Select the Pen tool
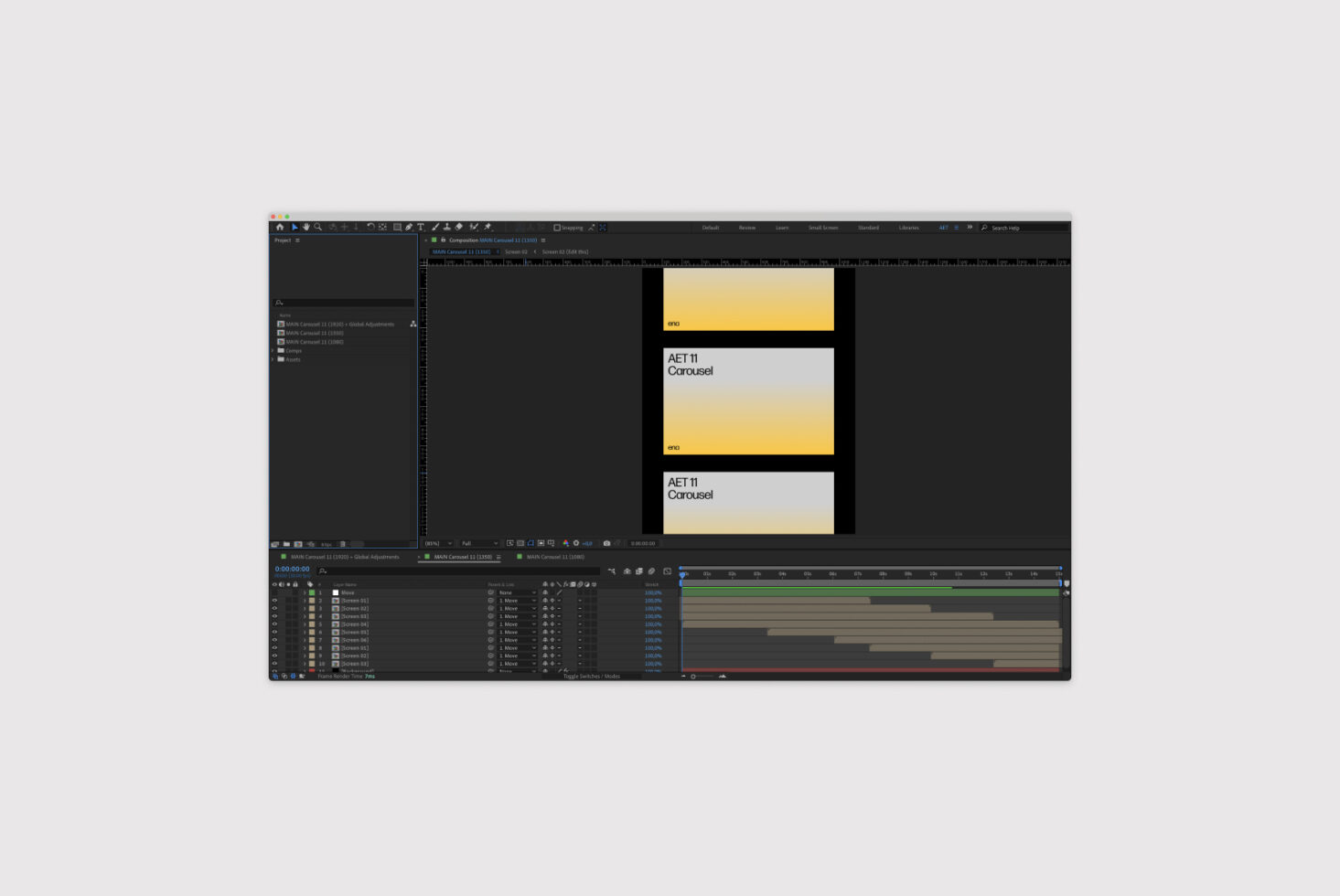The height and width of the screenshot is (896, 1340). point(409,227)
